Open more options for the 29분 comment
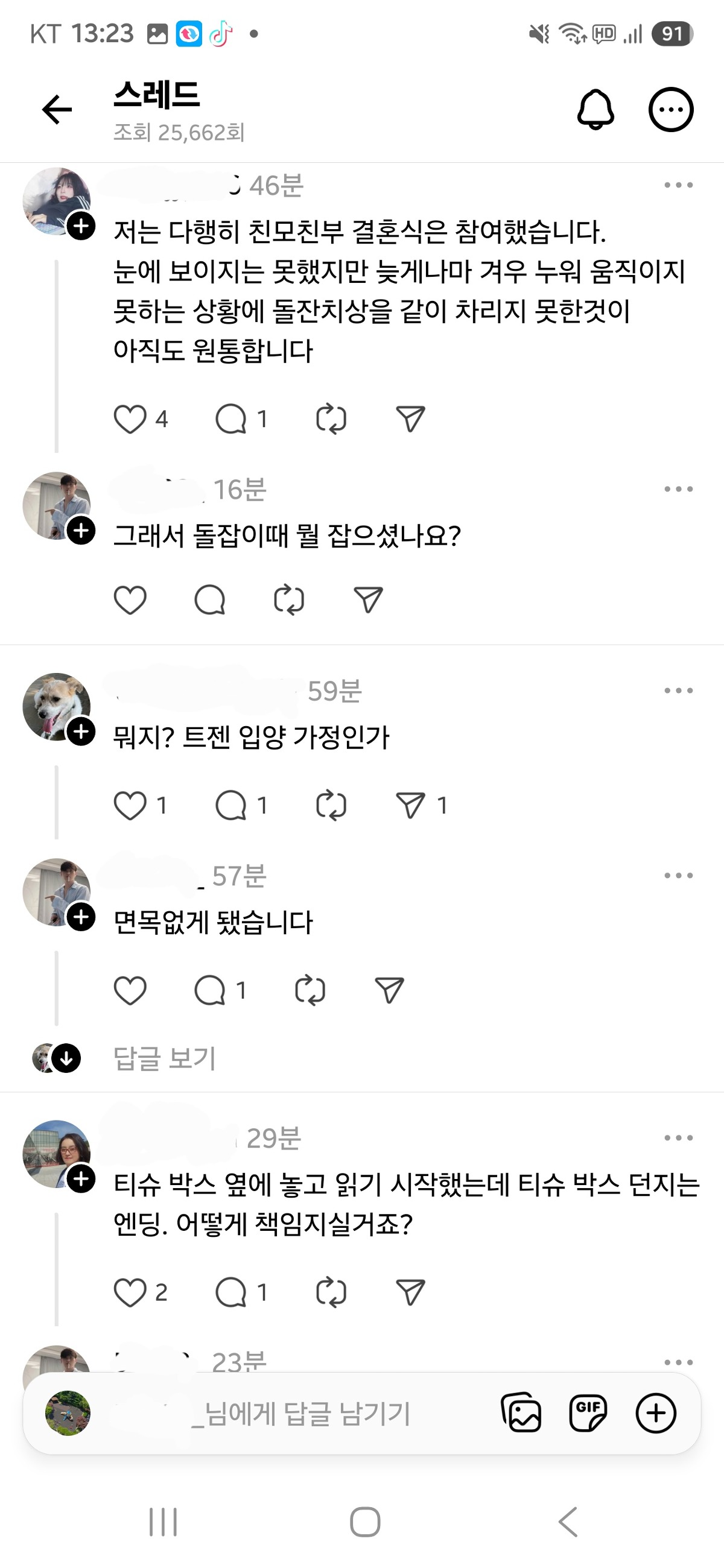The height and width of the screenshot is (1568, 724). coord(678,1137)
